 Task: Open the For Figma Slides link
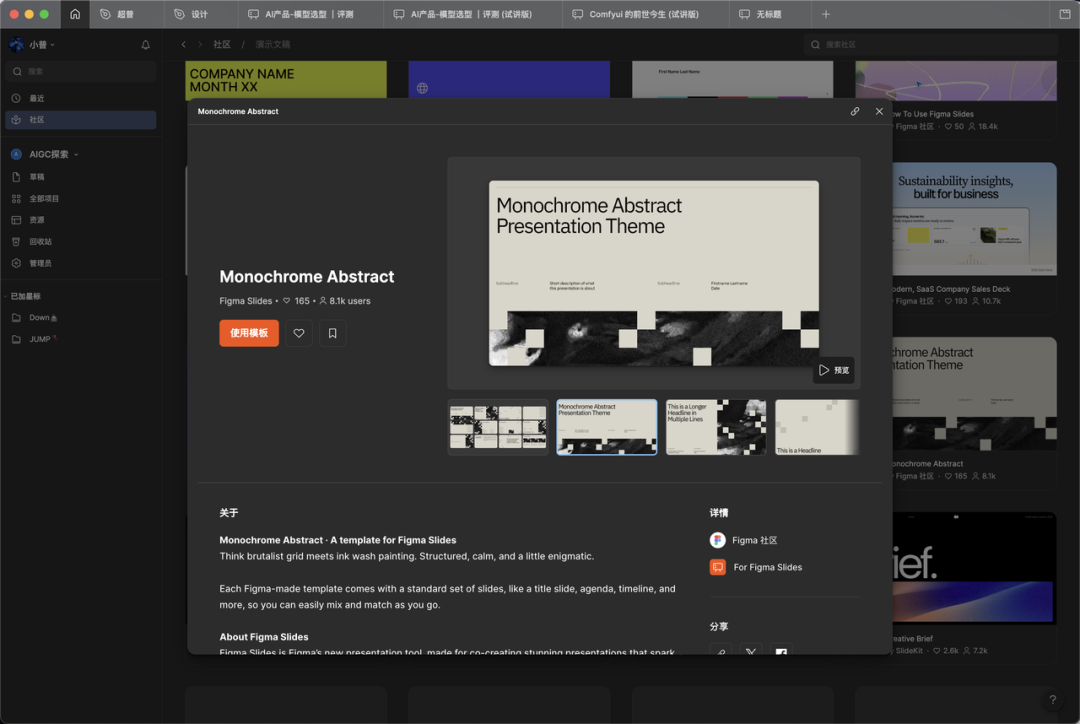coord(767,567)
